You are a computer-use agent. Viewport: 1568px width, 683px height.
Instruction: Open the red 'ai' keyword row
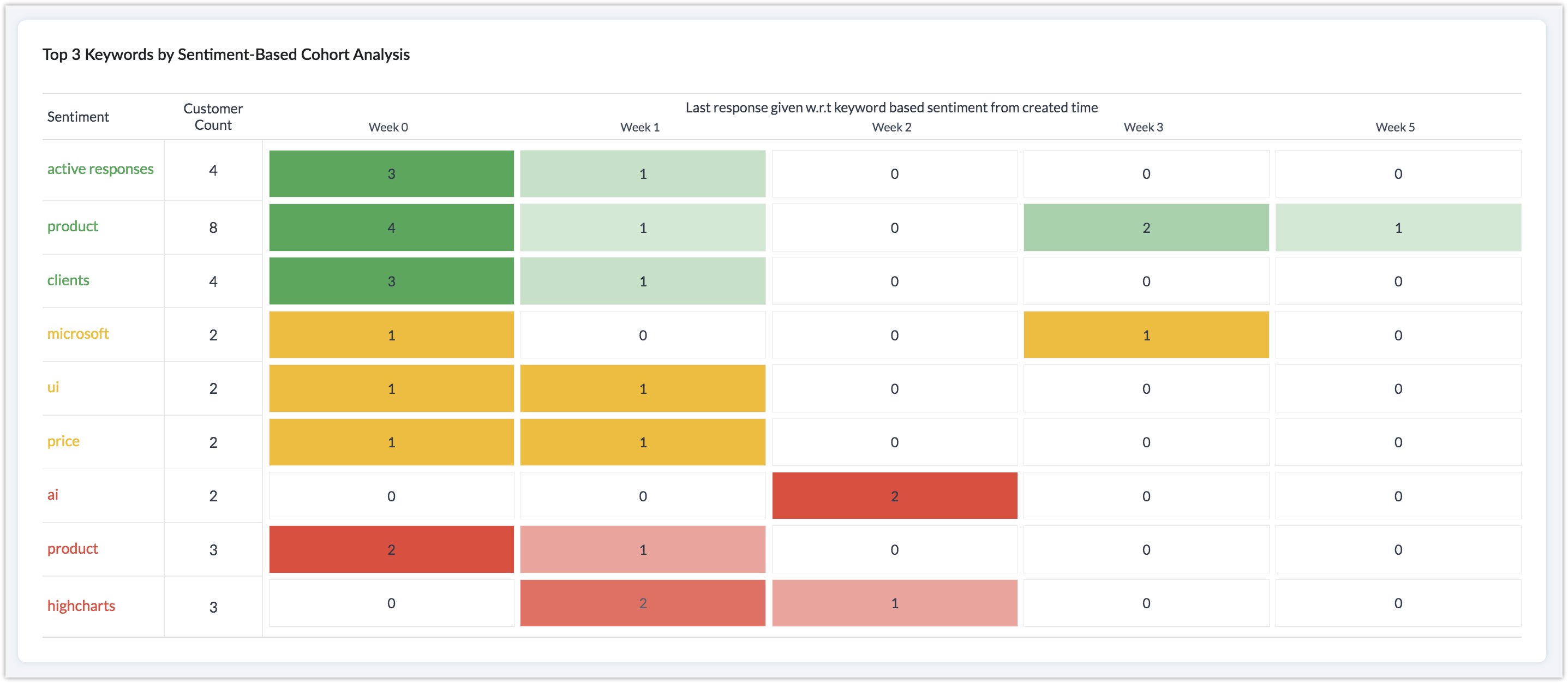53,495
